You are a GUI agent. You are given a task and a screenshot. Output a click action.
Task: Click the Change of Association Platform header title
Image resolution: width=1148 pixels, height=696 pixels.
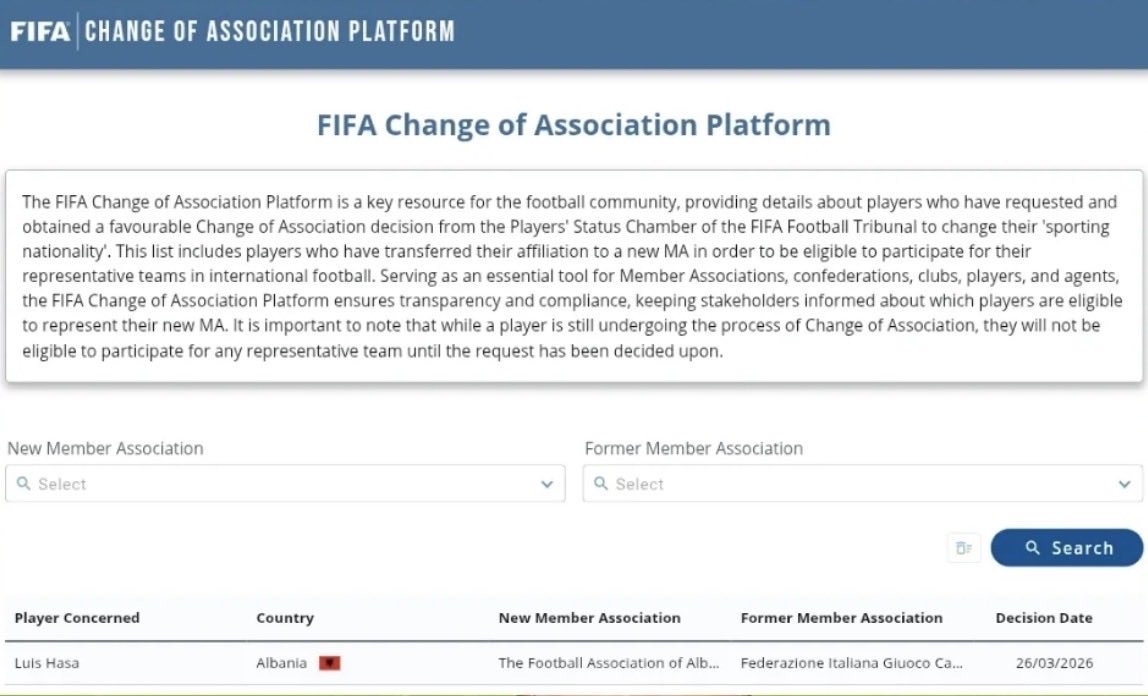270,32
